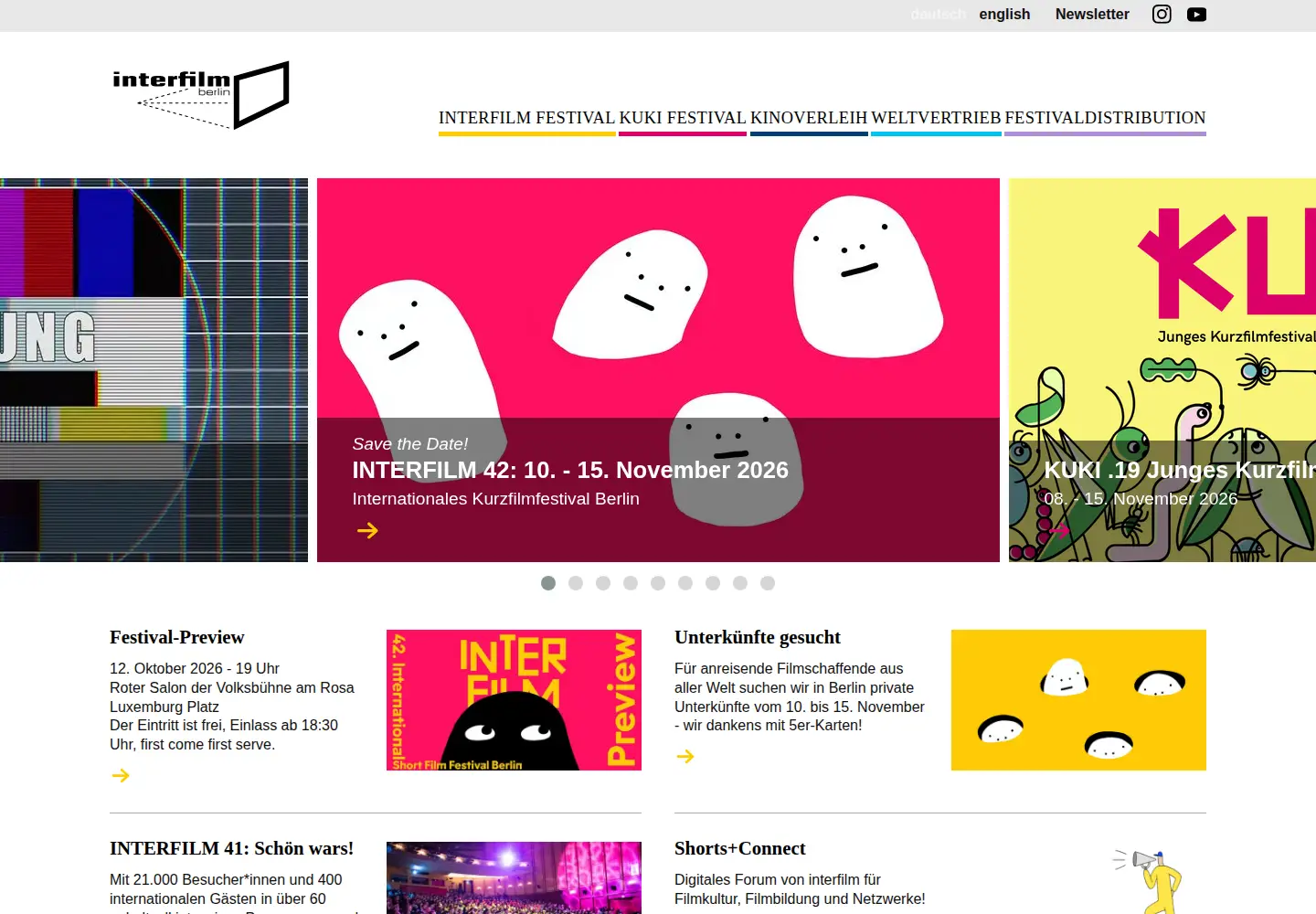Open the Unterkünfte gesucht heading
This screenshot has height=914, width=1316.
click(758, 637)
